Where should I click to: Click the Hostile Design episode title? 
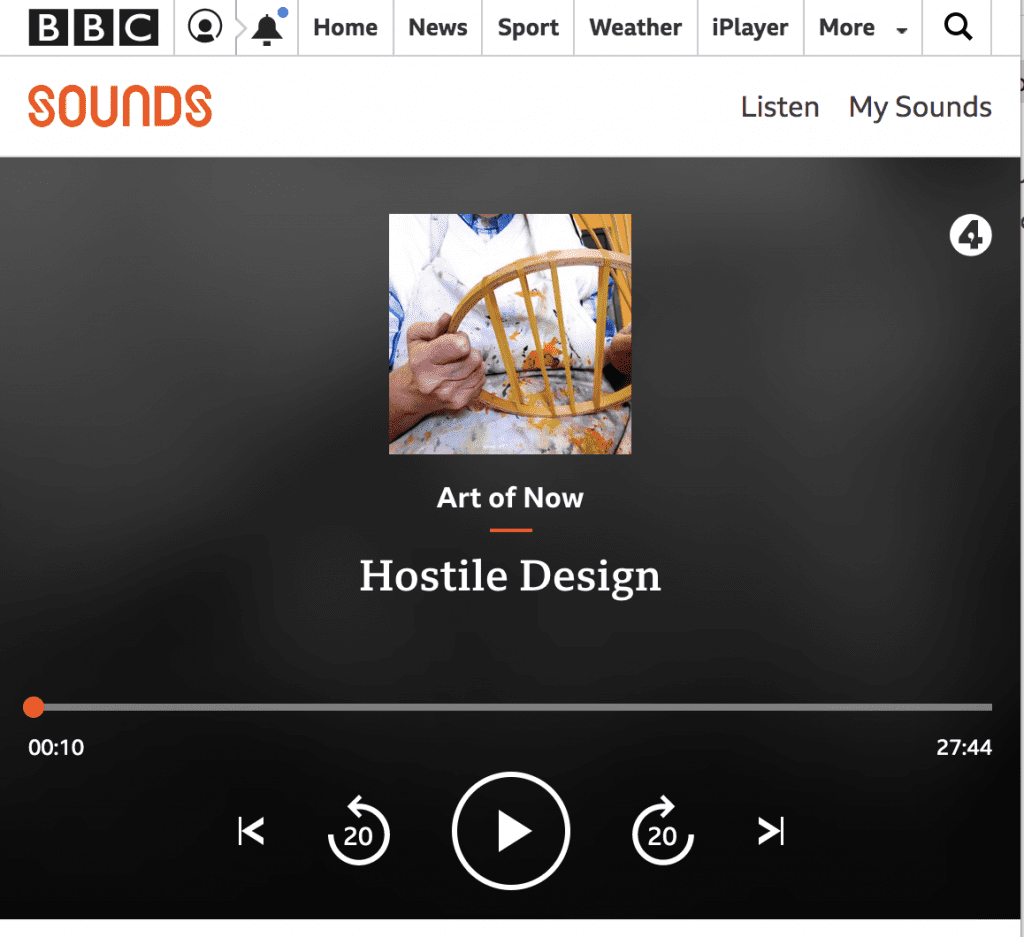click(x=510, y=576)
